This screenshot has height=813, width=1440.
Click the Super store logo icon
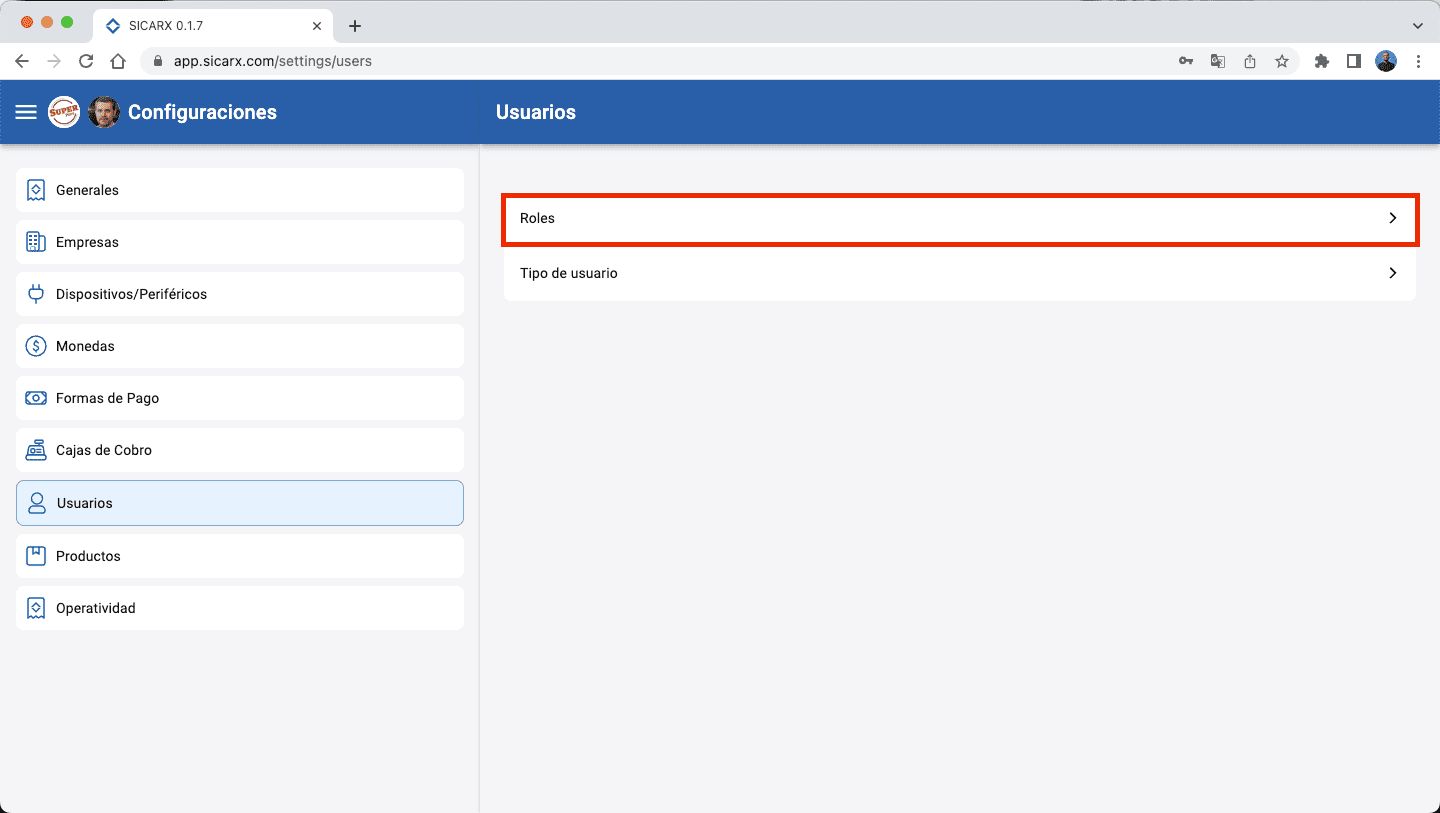[x=64, y=112]
